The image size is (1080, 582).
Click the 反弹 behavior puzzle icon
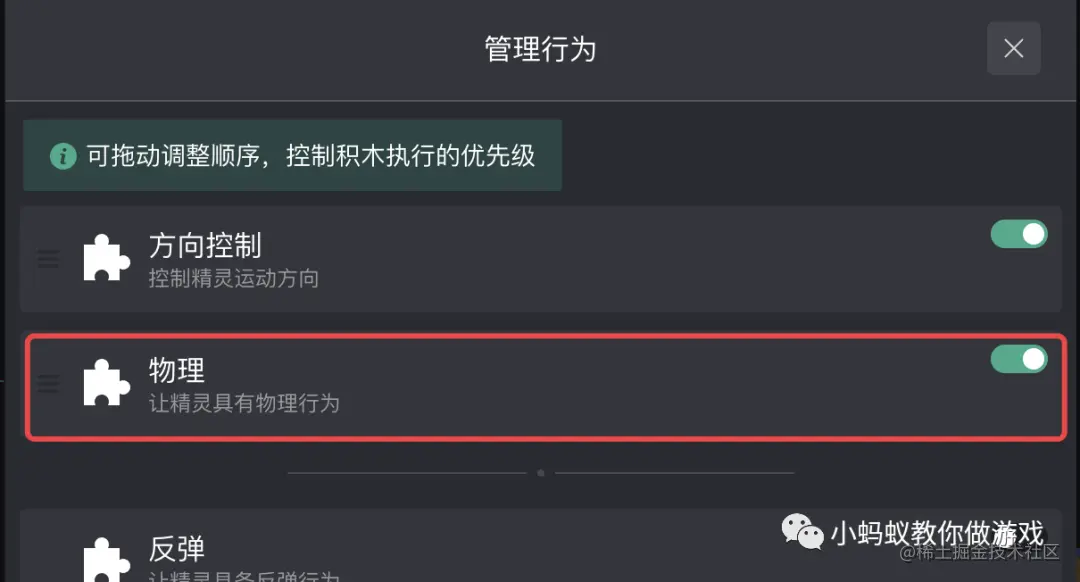click(106, 555)
